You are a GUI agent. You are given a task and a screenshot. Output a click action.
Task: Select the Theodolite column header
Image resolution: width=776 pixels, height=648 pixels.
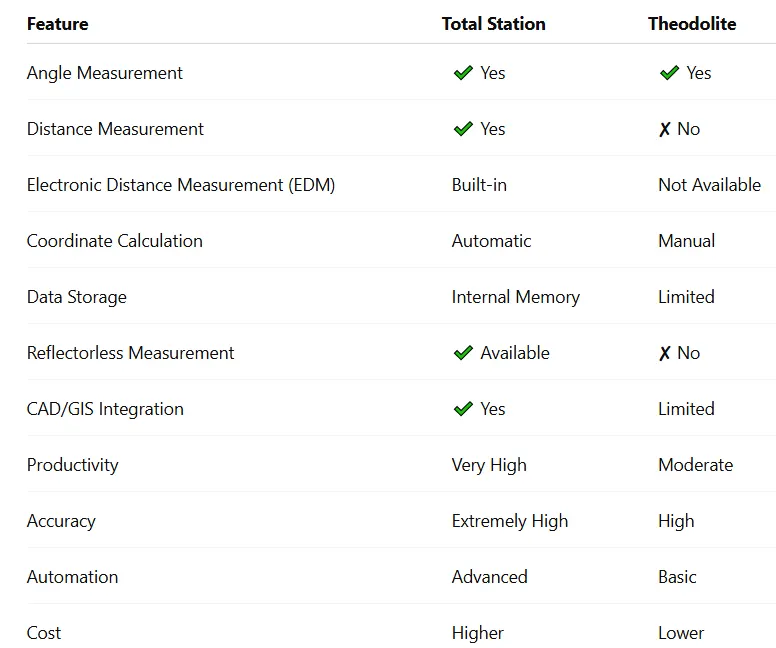pos(692,24)
